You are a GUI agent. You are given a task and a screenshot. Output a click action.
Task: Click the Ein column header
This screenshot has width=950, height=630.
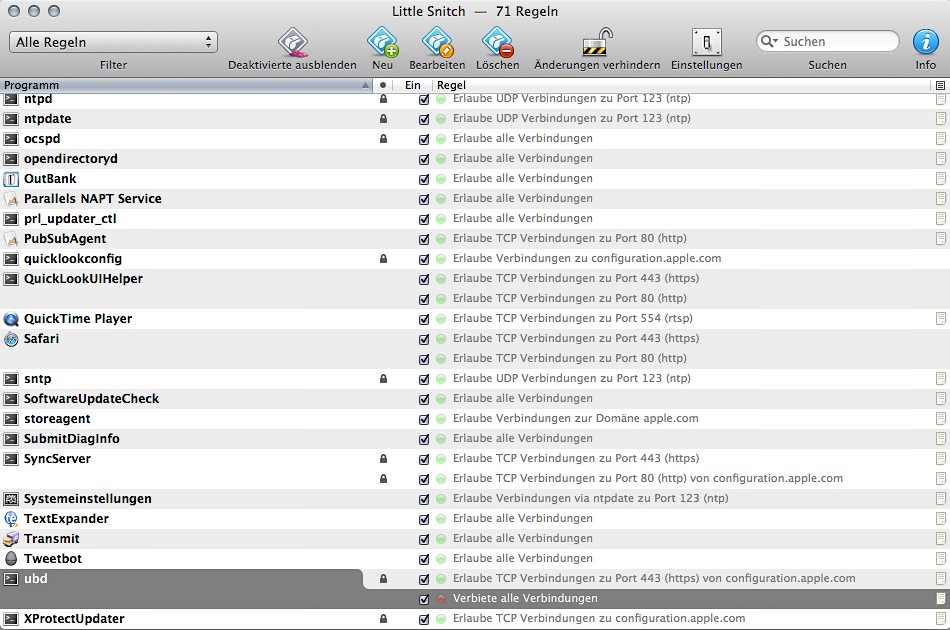[x=413, y=85]
